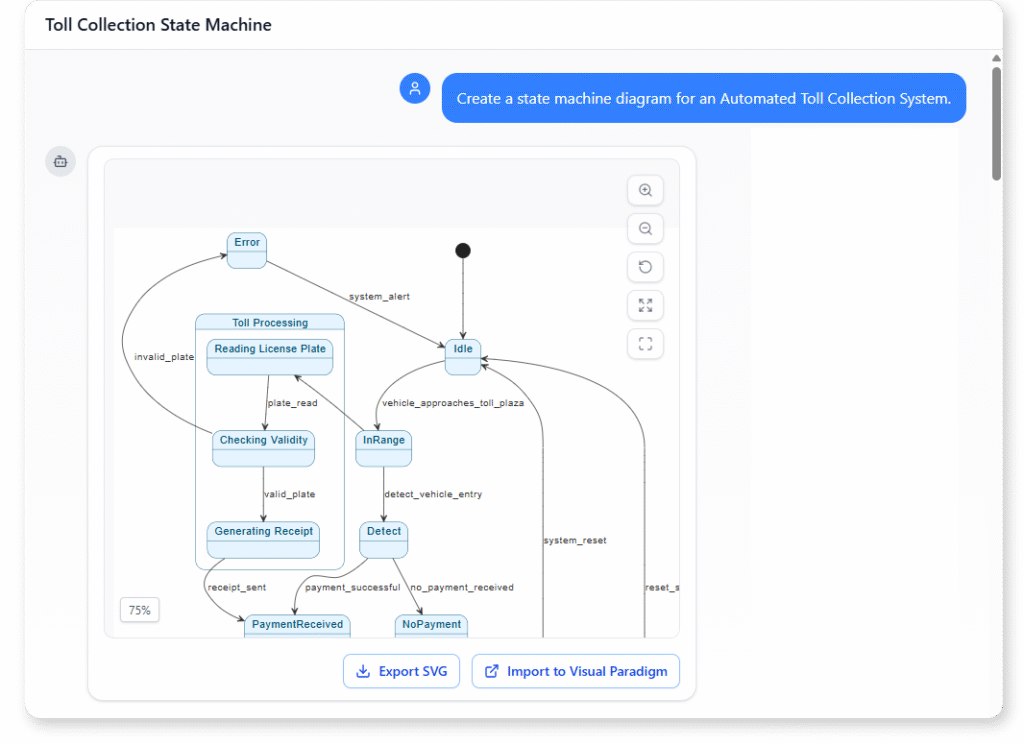Fit the diagram to the viewport
The image size is (1024, 745).
[x=645, y=343]
